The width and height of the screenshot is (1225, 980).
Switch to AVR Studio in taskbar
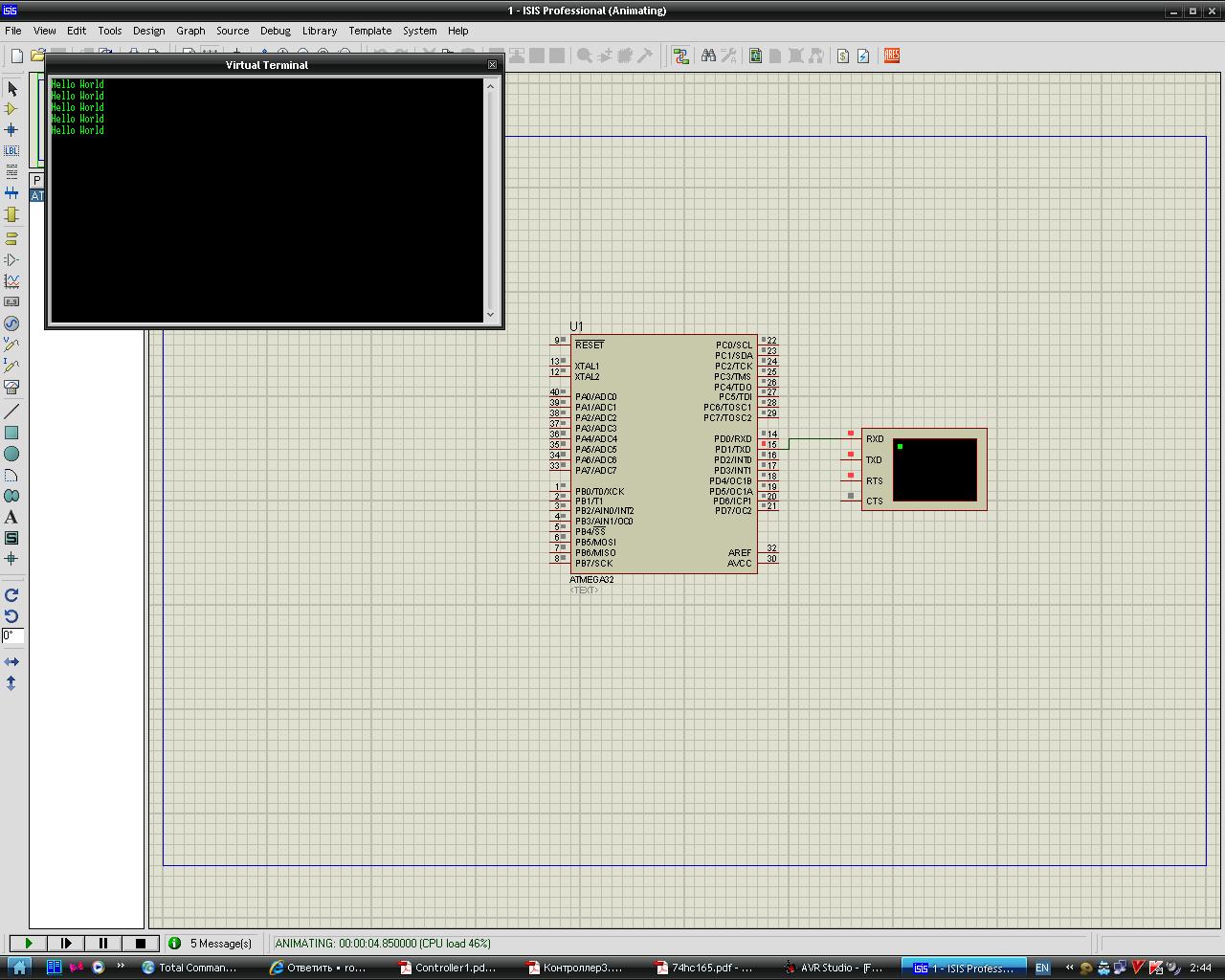(x=834, y=968)
